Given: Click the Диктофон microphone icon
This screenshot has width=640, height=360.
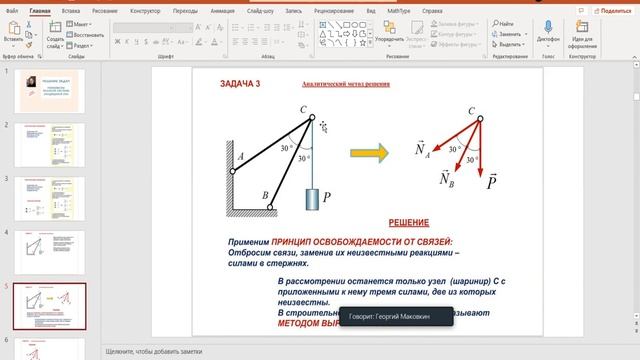Looking at the screenshot, I should click(x=548, y=27).
